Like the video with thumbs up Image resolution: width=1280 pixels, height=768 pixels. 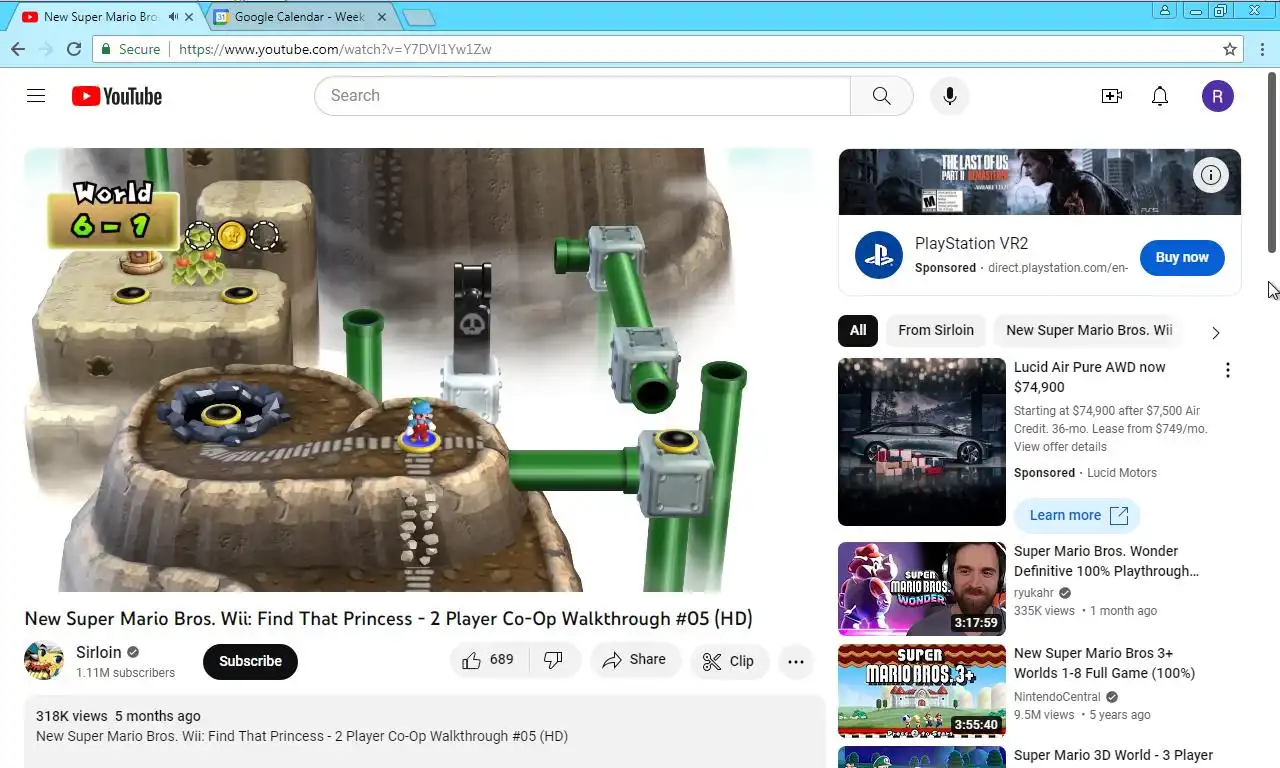coord(488,660)
